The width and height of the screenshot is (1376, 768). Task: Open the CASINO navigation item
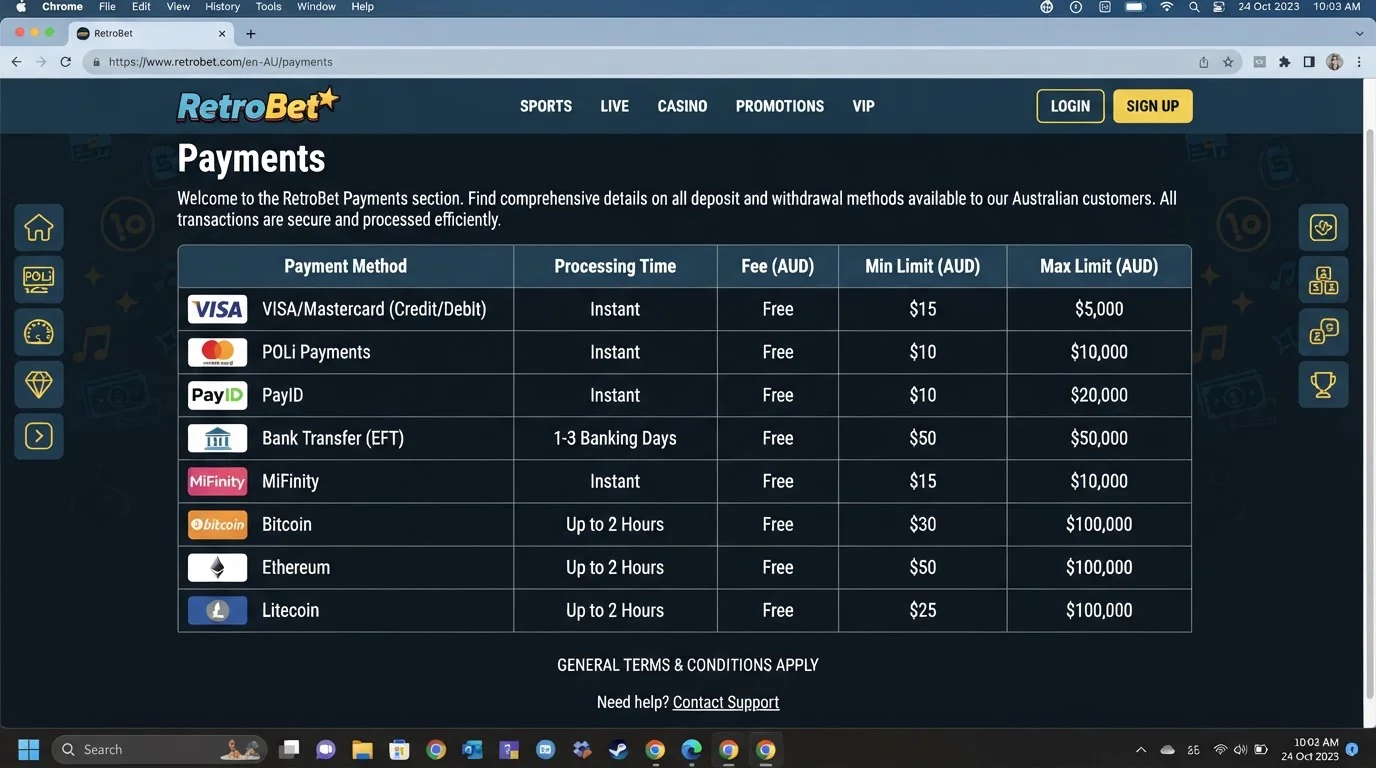[682, 106]
